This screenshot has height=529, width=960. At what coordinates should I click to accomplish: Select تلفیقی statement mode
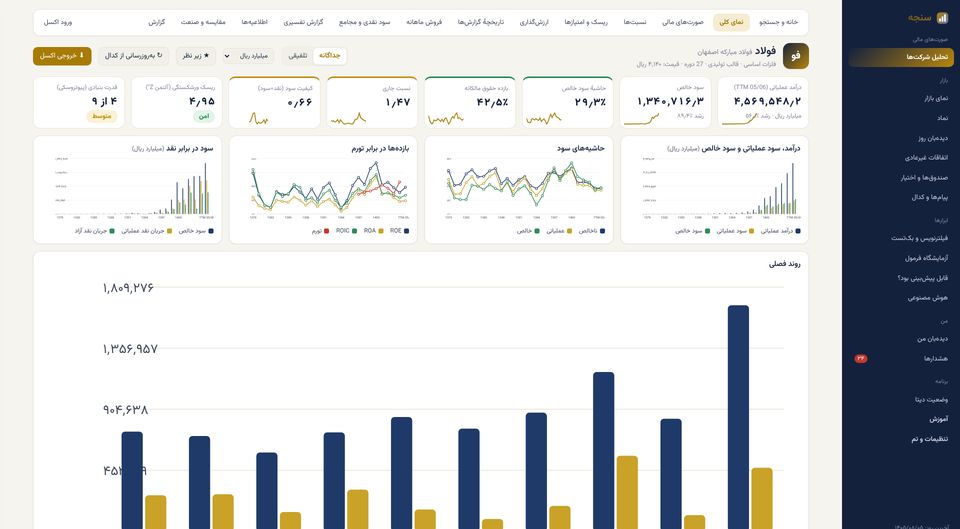[x=298, y=56]
